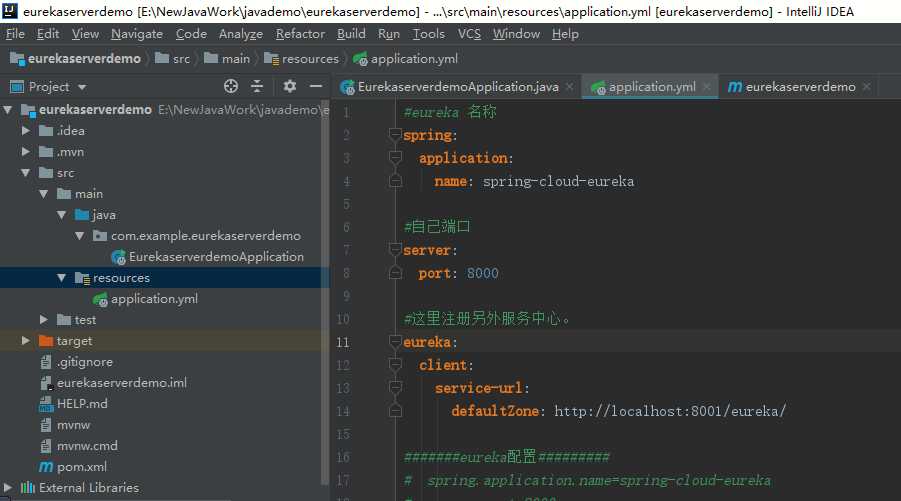901x501 pixels.
Task: Click the Project panel vertical scrollbar
Action: click(325, 293)
